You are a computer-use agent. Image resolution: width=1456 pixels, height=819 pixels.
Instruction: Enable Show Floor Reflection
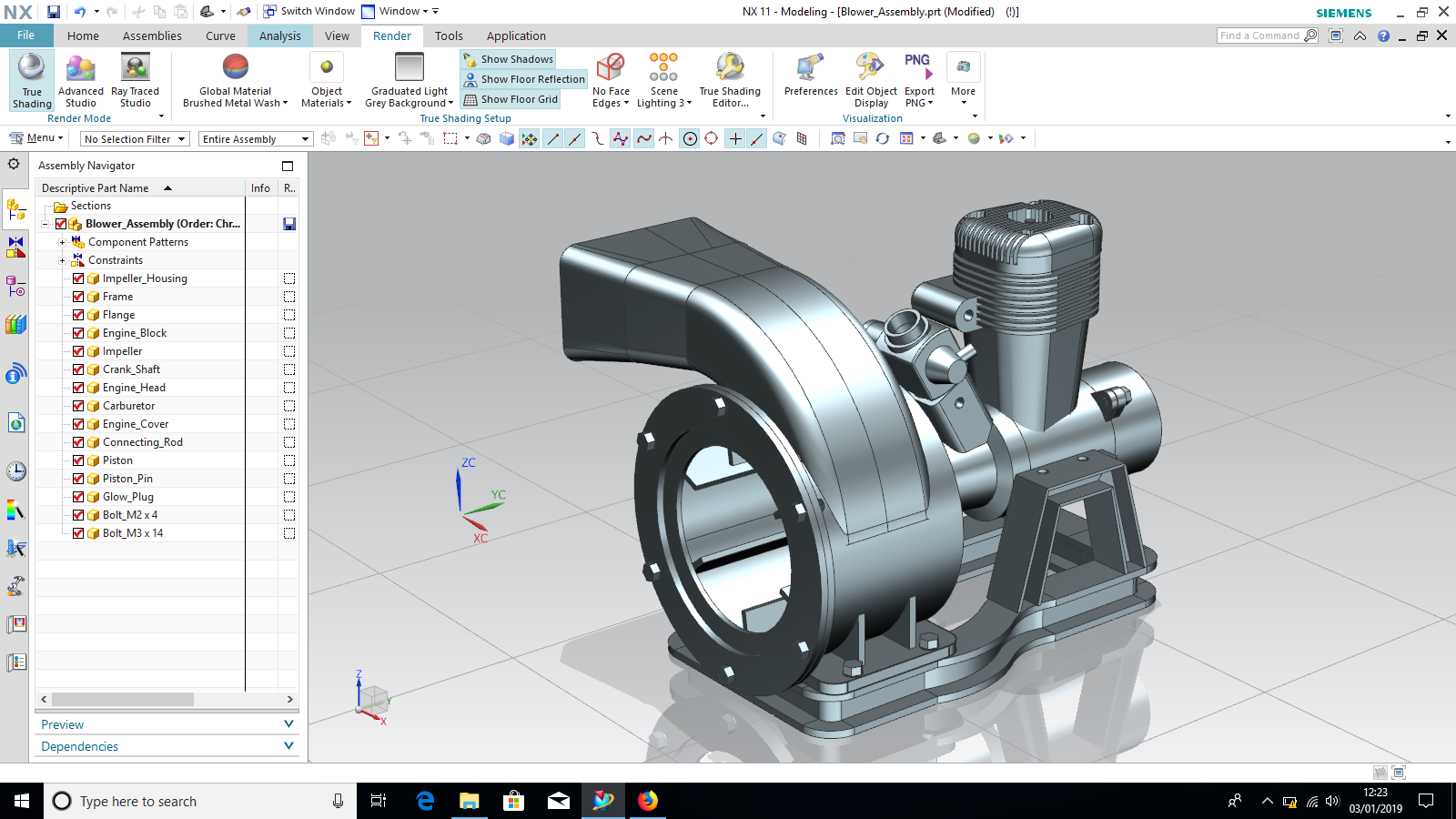[x=524, y=79]
